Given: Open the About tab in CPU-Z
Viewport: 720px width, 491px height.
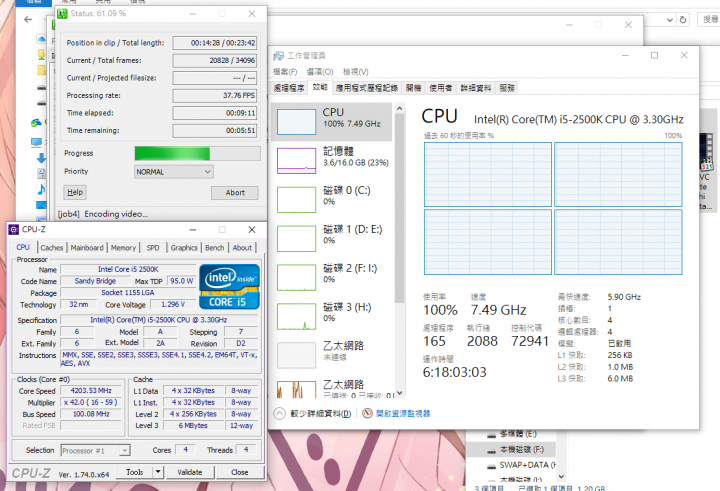Looking at the screenshot, I should [x=242, y=248].
